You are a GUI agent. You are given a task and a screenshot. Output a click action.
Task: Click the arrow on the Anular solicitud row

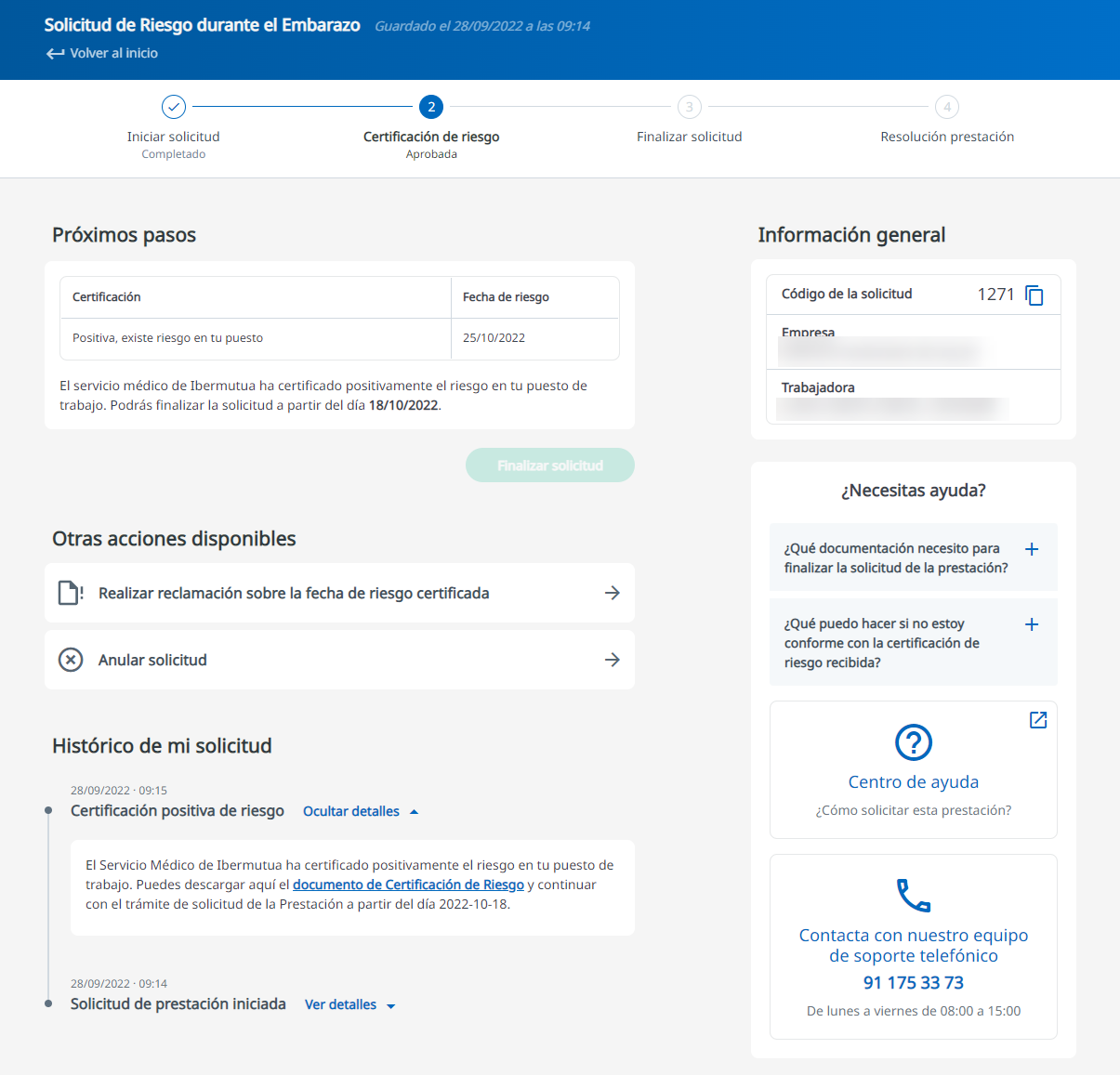tap(612, 660)
